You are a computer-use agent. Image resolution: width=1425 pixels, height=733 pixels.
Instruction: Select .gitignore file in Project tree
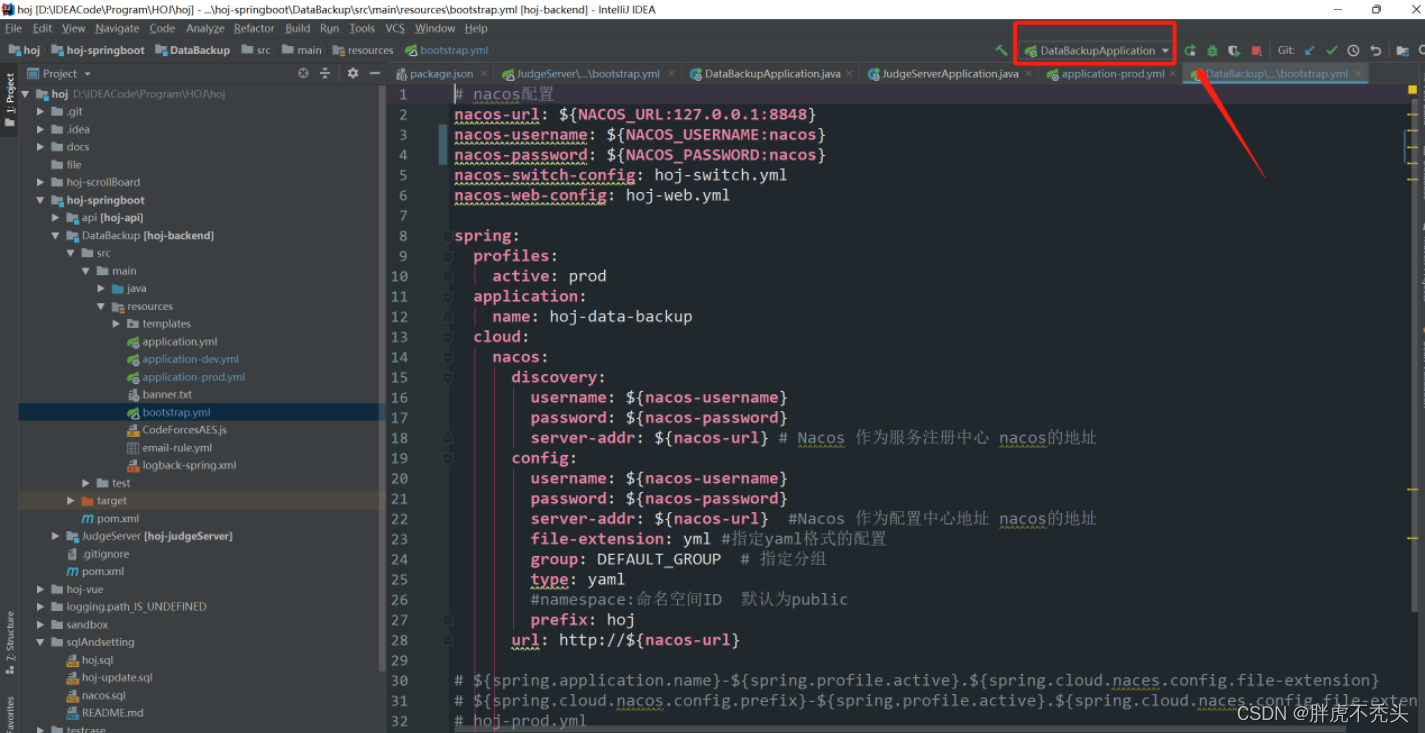tap(97, 554)
